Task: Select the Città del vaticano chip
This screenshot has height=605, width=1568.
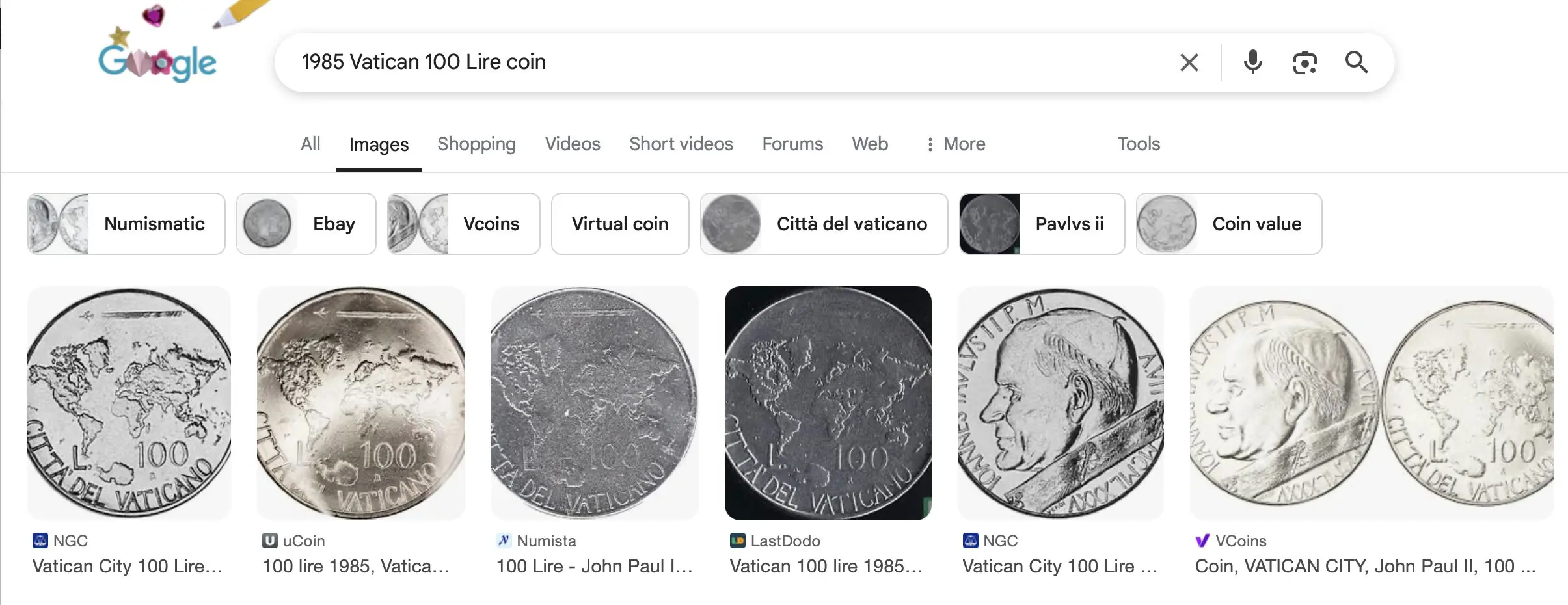Action: 824,224
